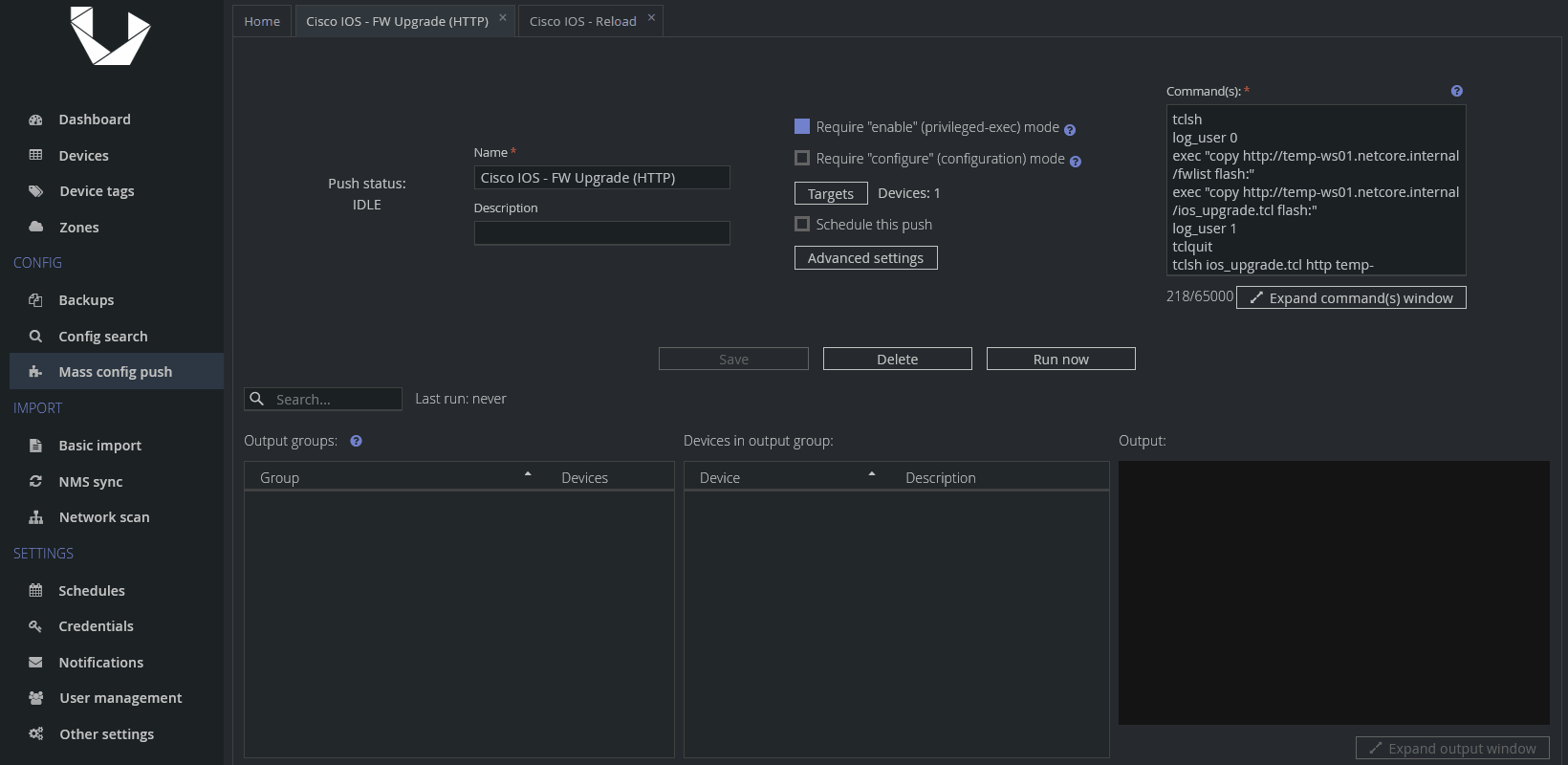Click the NMS sync refresh icon
The width and height of the screenshot is (1568, 765).
35,481
